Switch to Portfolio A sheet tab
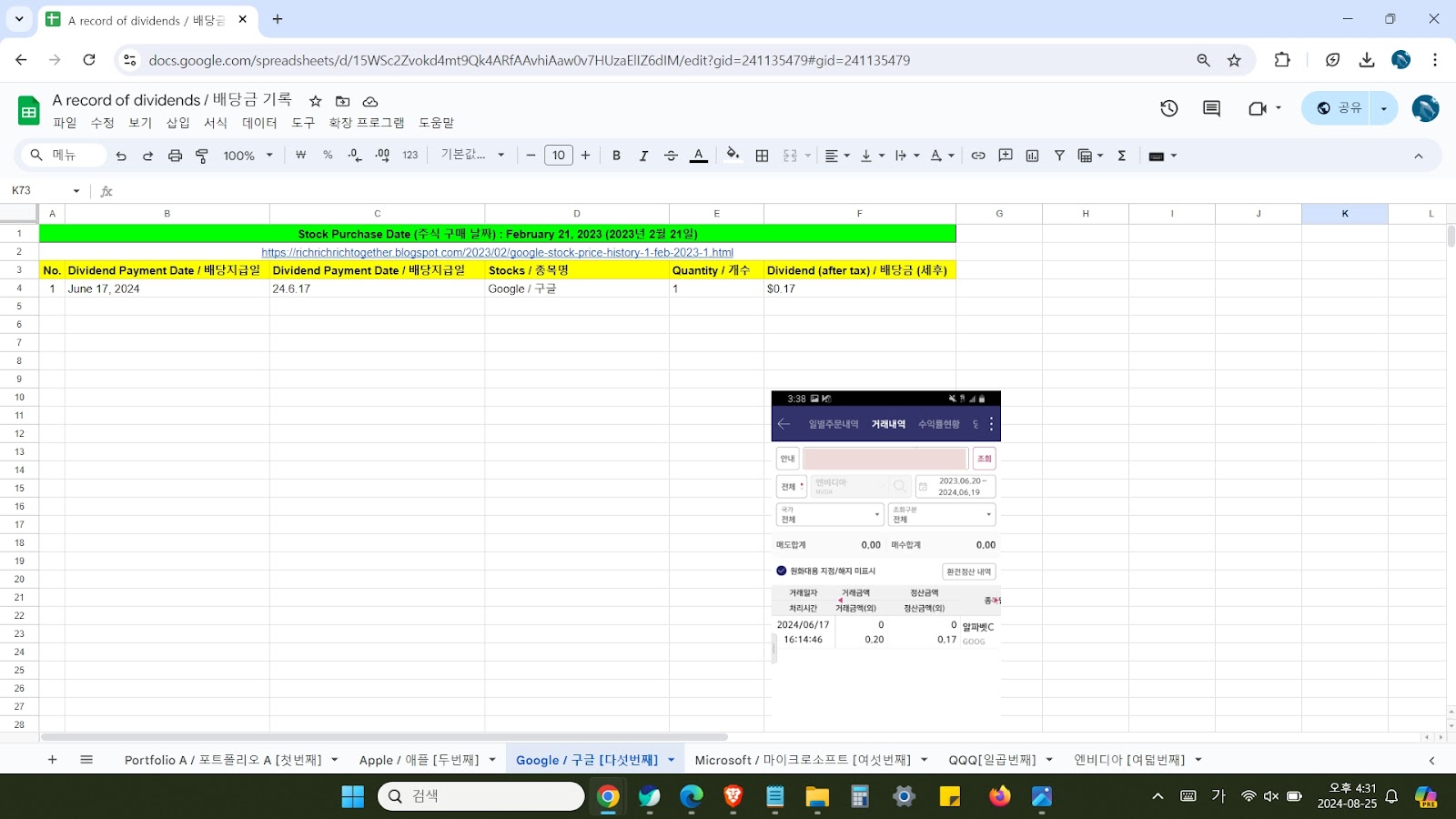1456x819 pixels. coord(223,760)
